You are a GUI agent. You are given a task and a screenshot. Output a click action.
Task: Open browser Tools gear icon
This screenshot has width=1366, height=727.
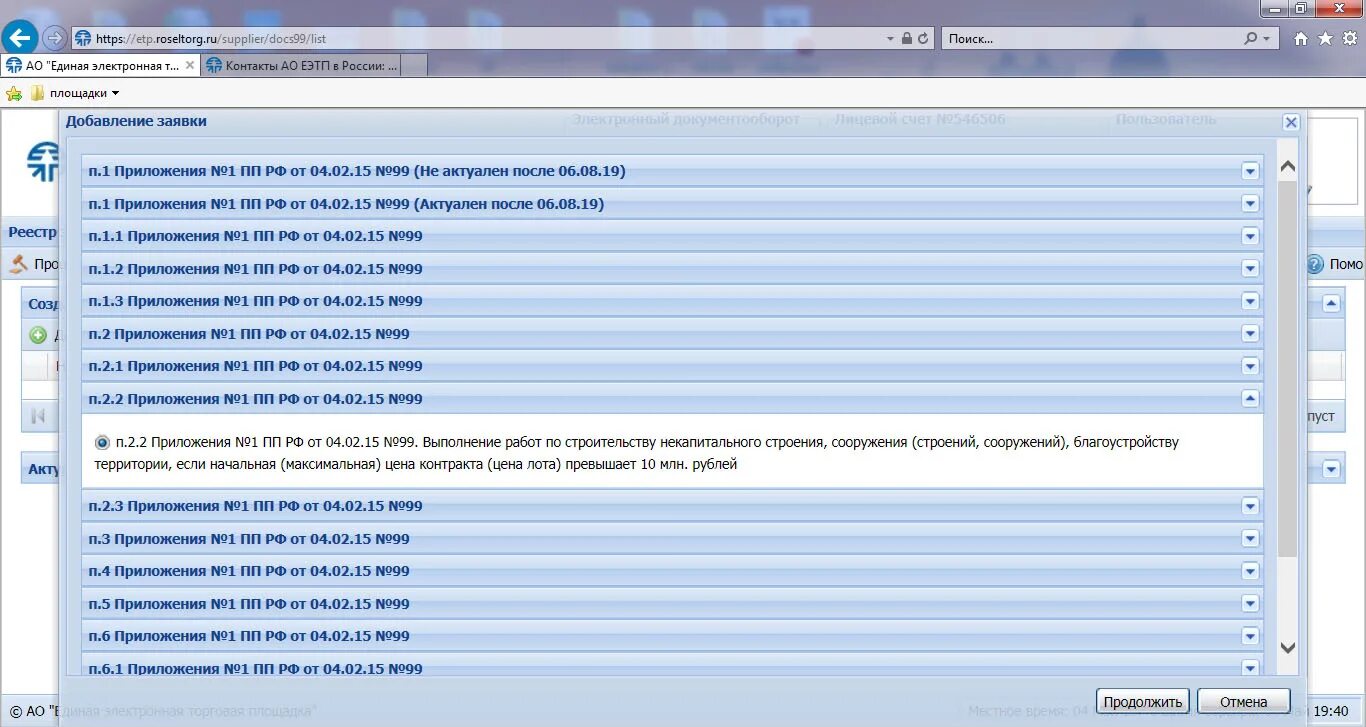(1349, 39)
